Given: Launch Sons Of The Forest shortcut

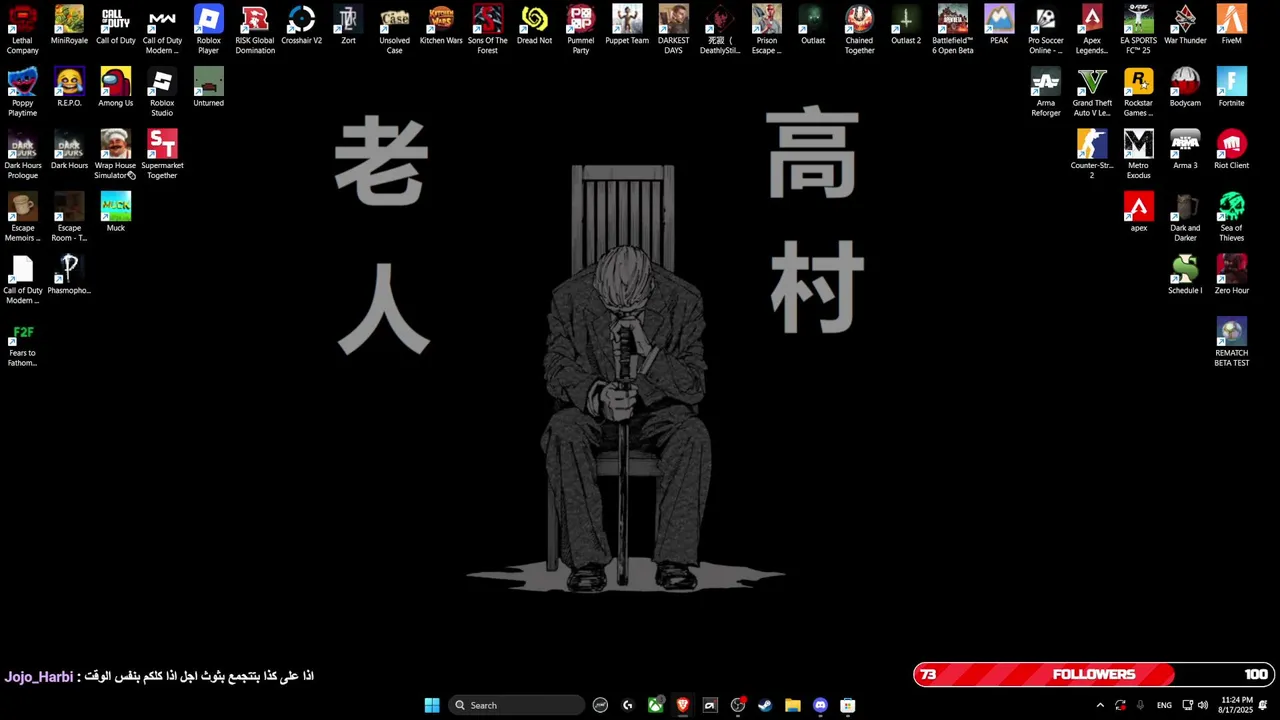Looking at the screenshot, I should [x=487, y=30].
